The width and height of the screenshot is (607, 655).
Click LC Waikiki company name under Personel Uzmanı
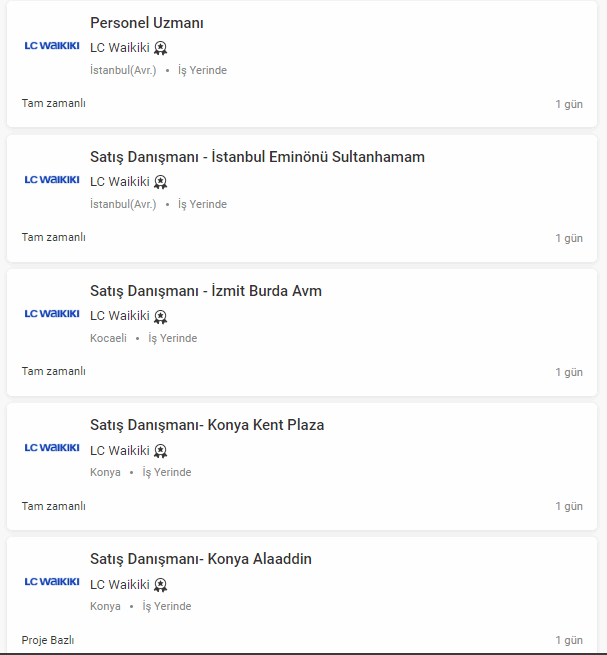119,48
